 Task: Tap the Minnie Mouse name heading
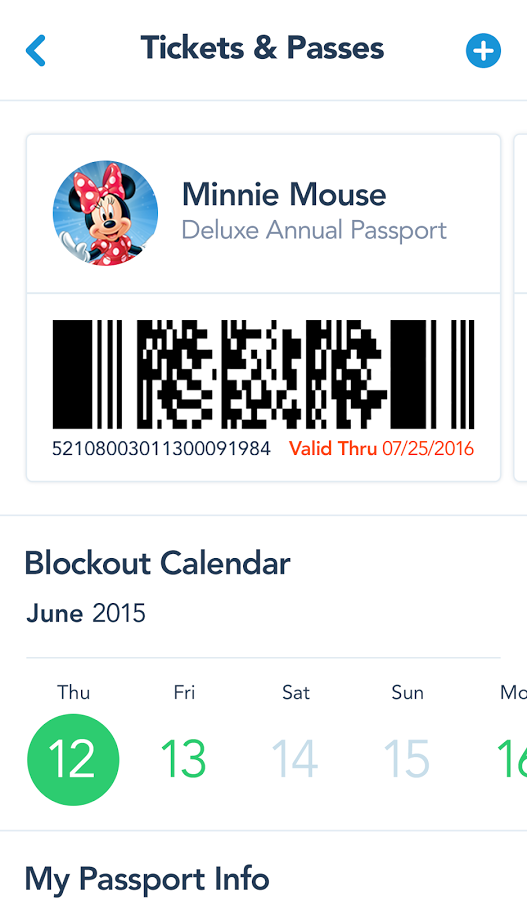(284, 194)
